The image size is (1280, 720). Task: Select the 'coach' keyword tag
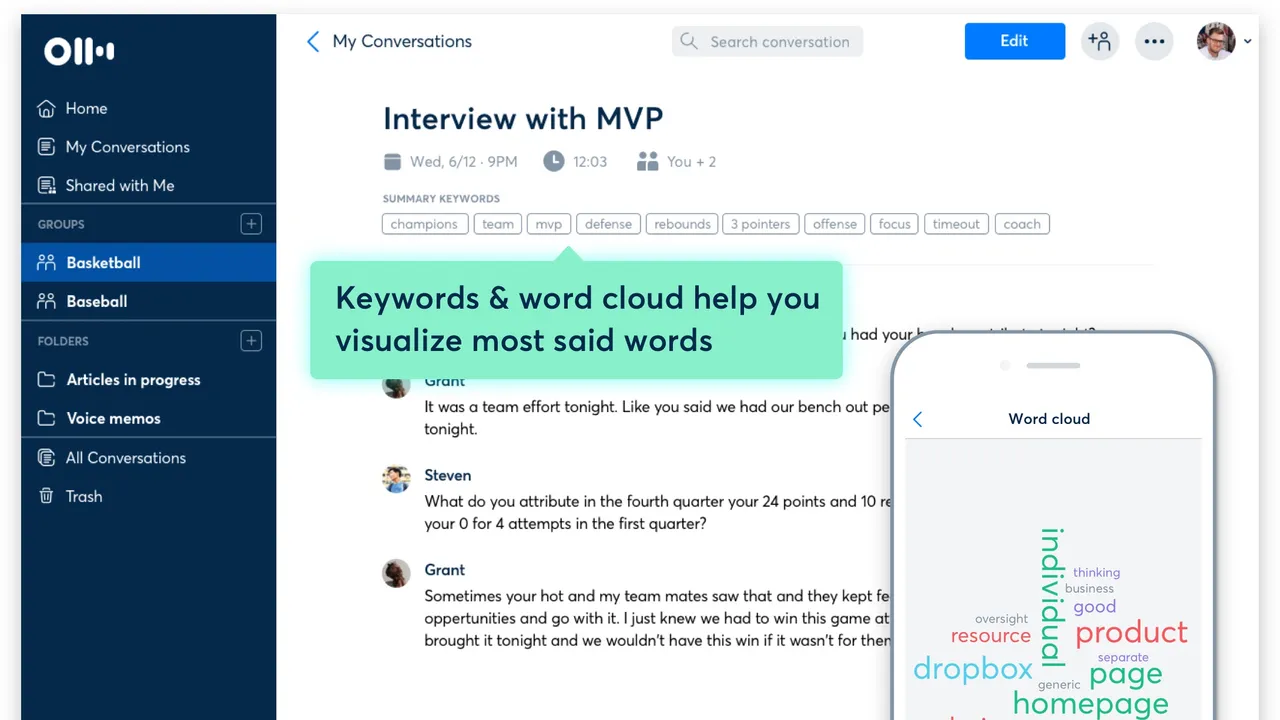(1022, 224)
